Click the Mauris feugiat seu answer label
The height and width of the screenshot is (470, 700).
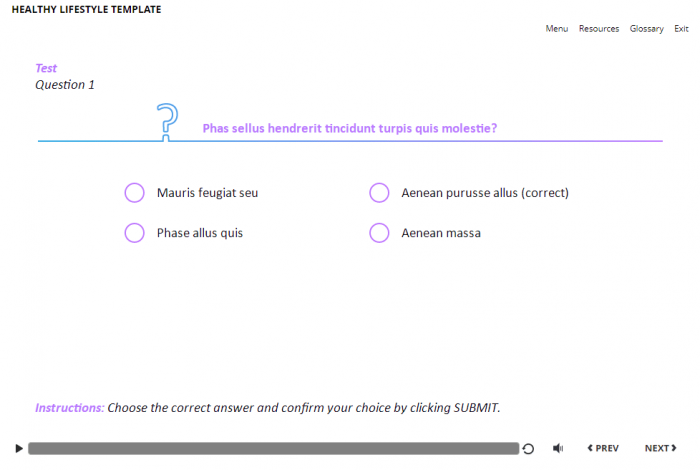tap(207, 193)
